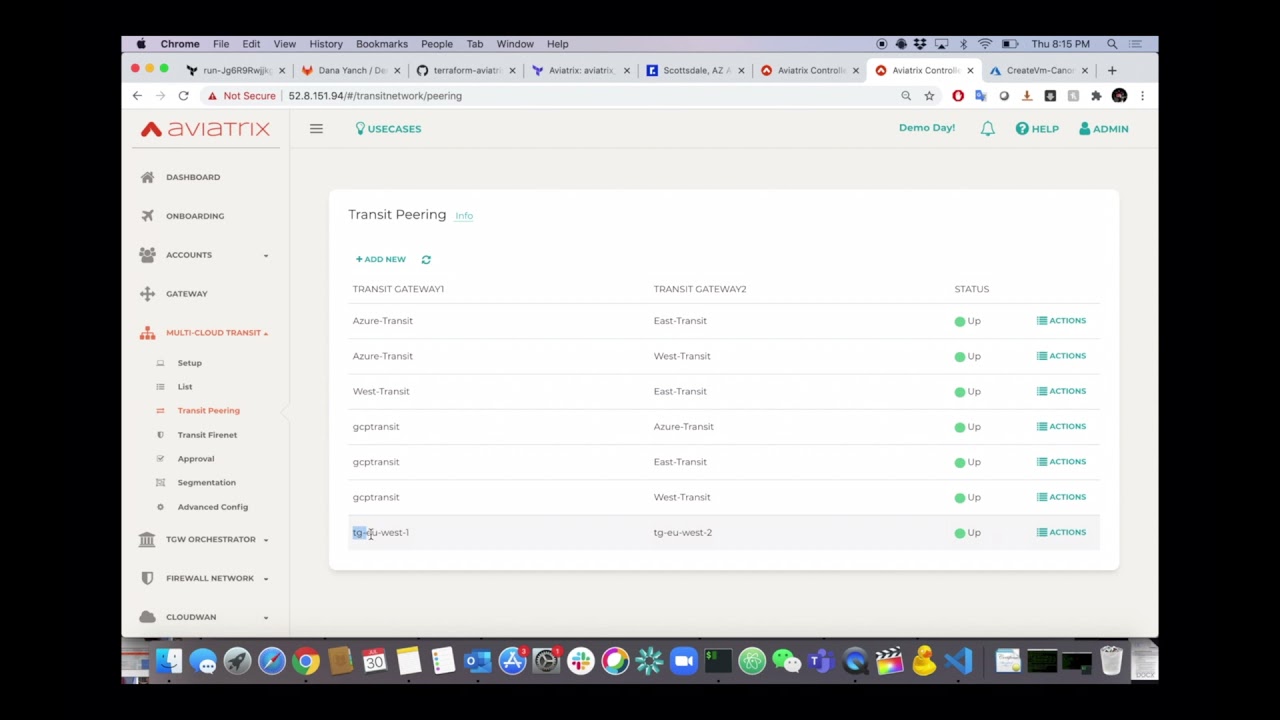This screenshot has width=1280, height=720.
Task: Open List under Multi-Cloud Transit
Action: point(185,387)
